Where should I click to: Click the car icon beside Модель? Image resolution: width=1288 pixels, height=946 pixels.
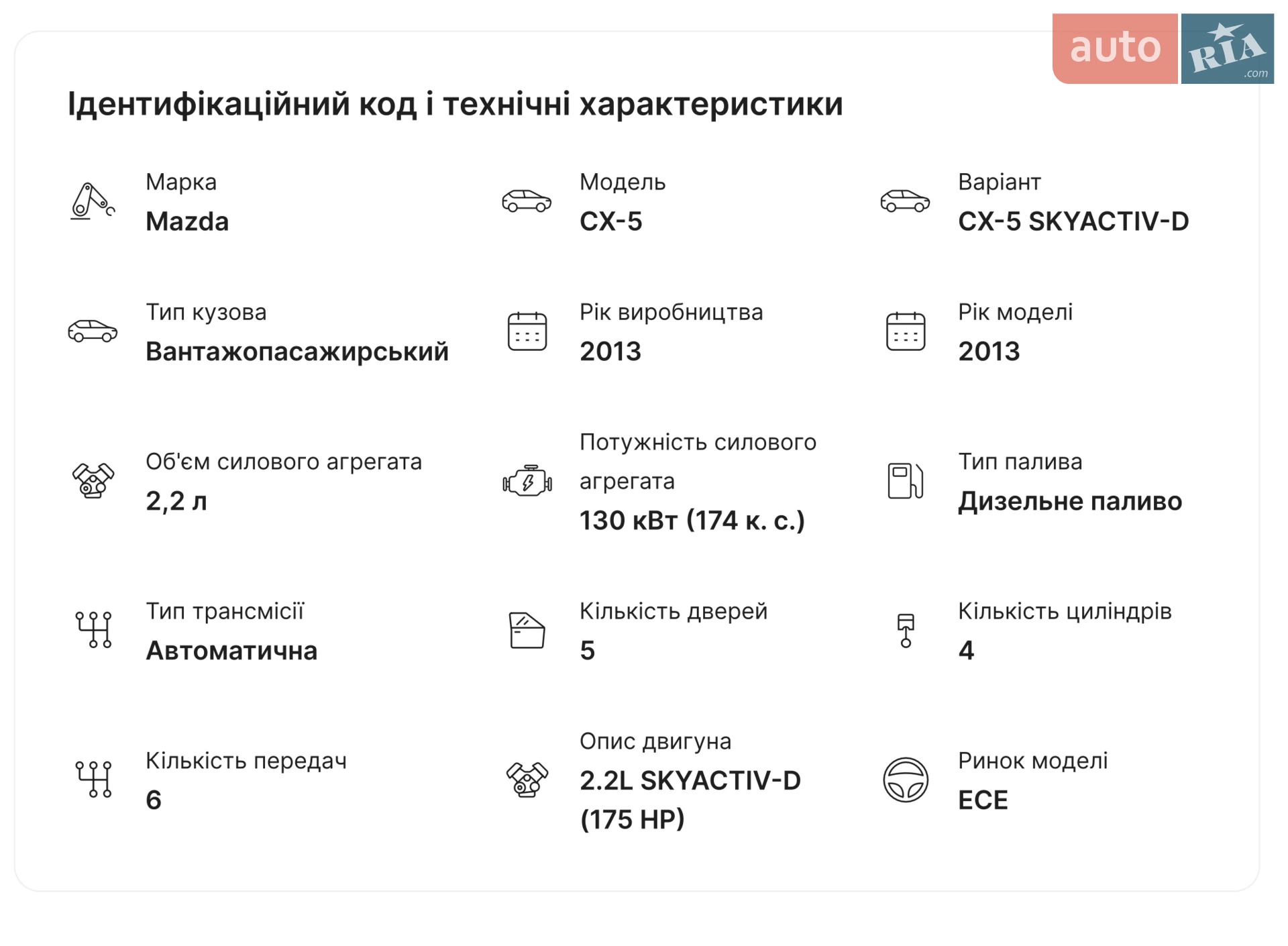(527, 201)
